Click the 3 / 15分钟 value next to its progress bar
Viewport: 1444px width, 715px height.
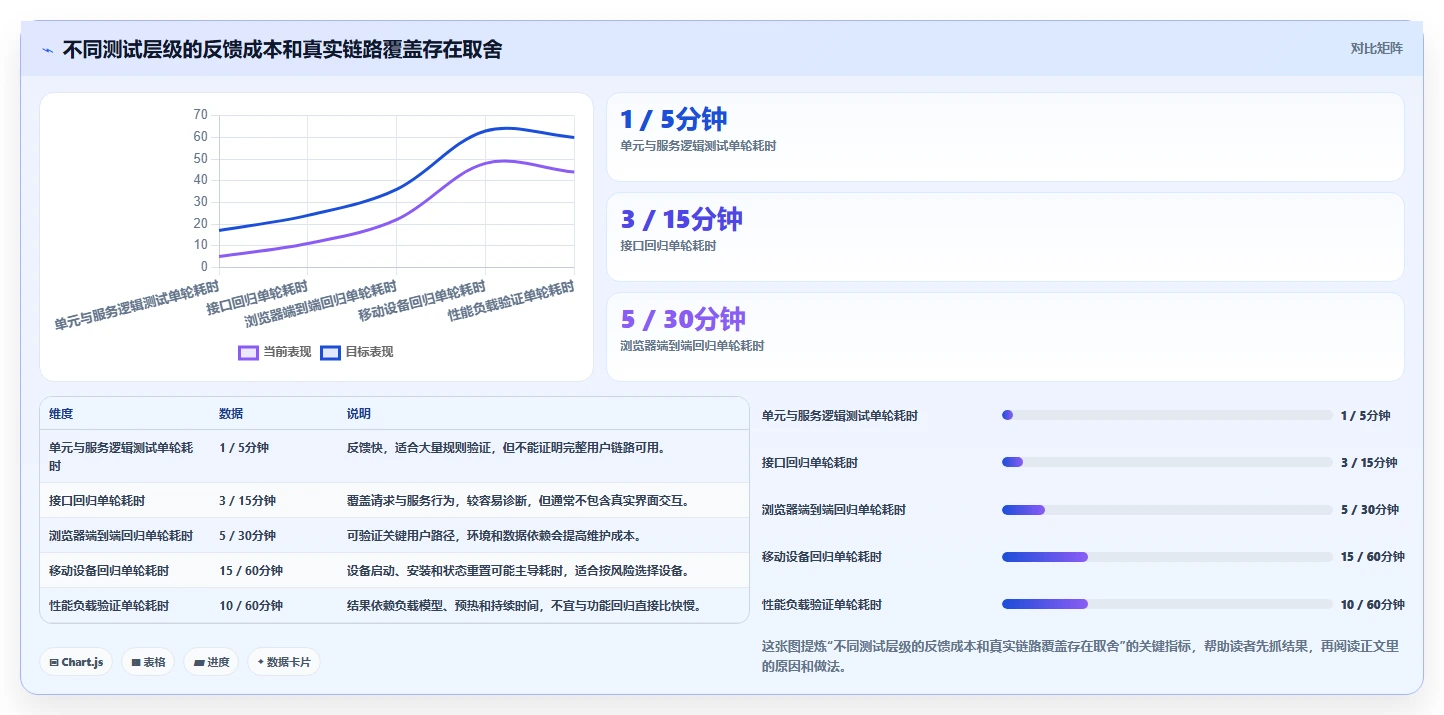1369,463
